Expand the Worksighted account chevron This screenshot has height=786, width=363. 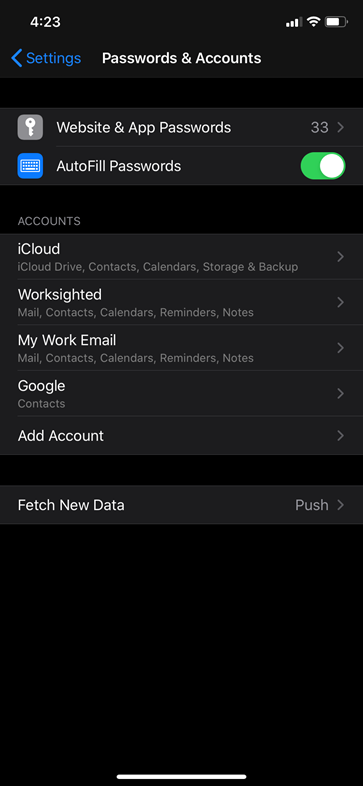pos(340,302)
